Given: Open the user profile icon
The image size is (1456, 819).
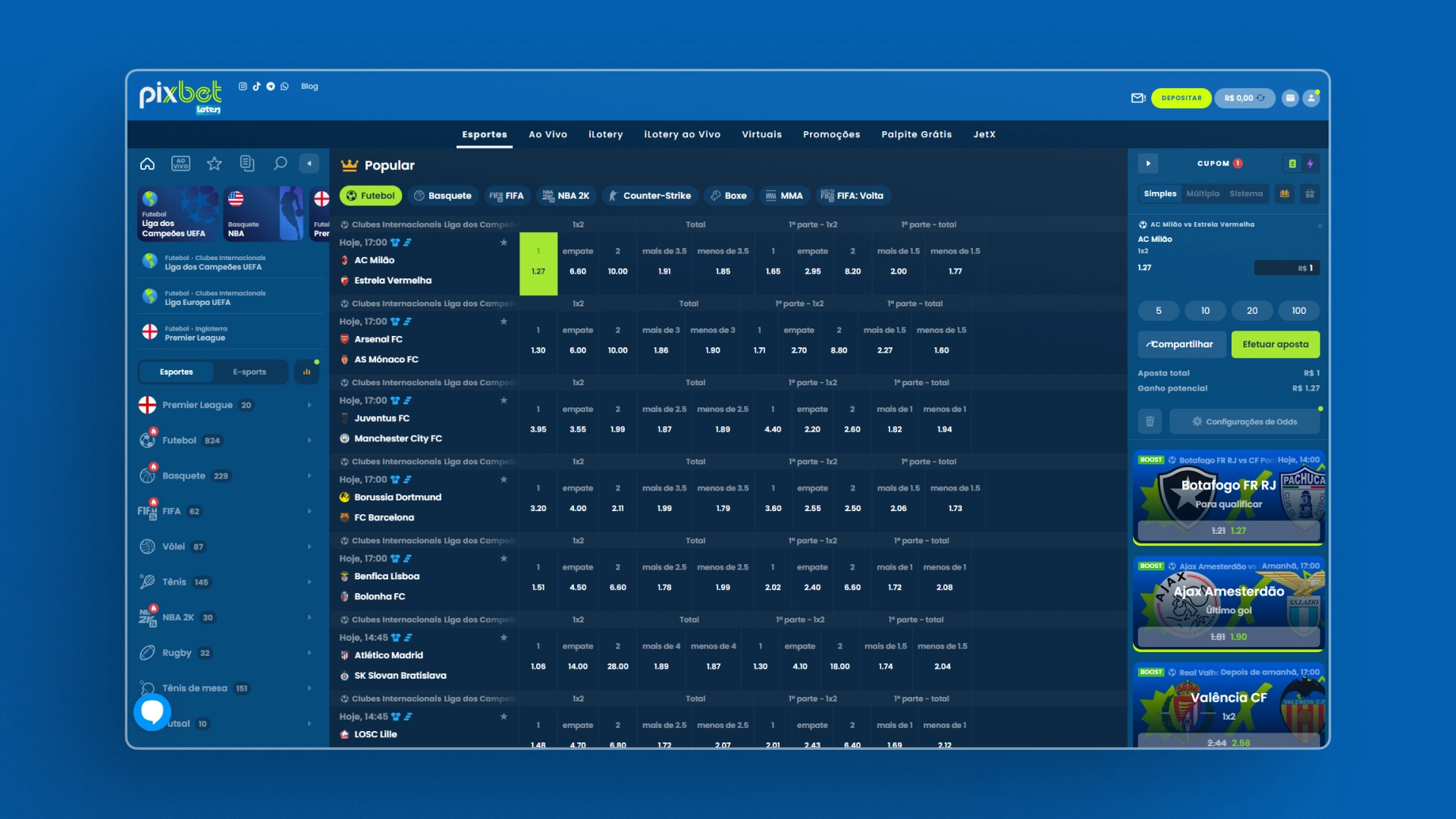Looking at the screenshot, I should point(1311,98).
